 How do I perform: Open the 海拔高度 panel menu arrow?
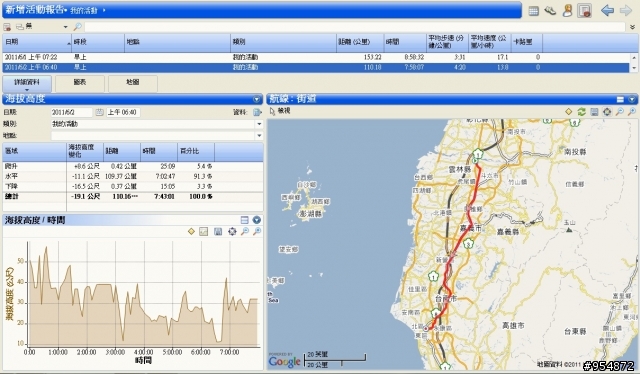coord(256,99)
